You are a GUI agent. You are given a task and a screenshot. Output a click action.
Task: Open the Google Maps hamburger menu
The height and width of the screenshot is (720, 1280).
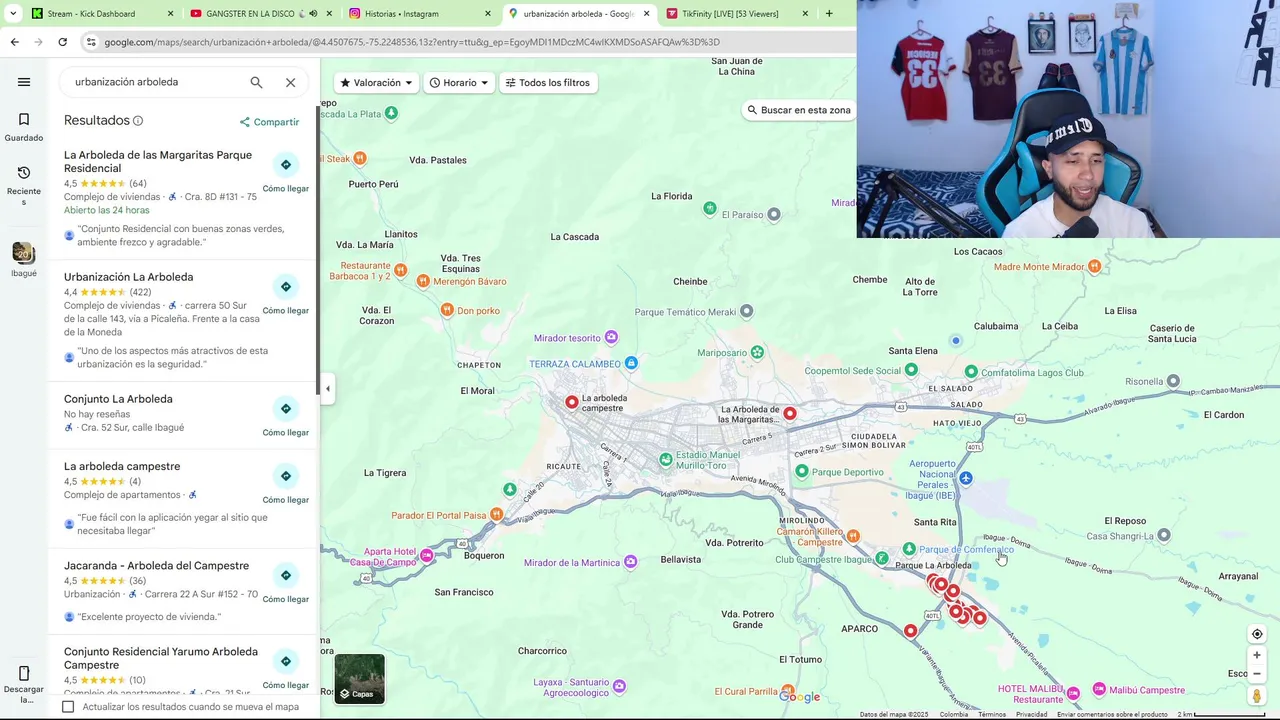point(24,82)
